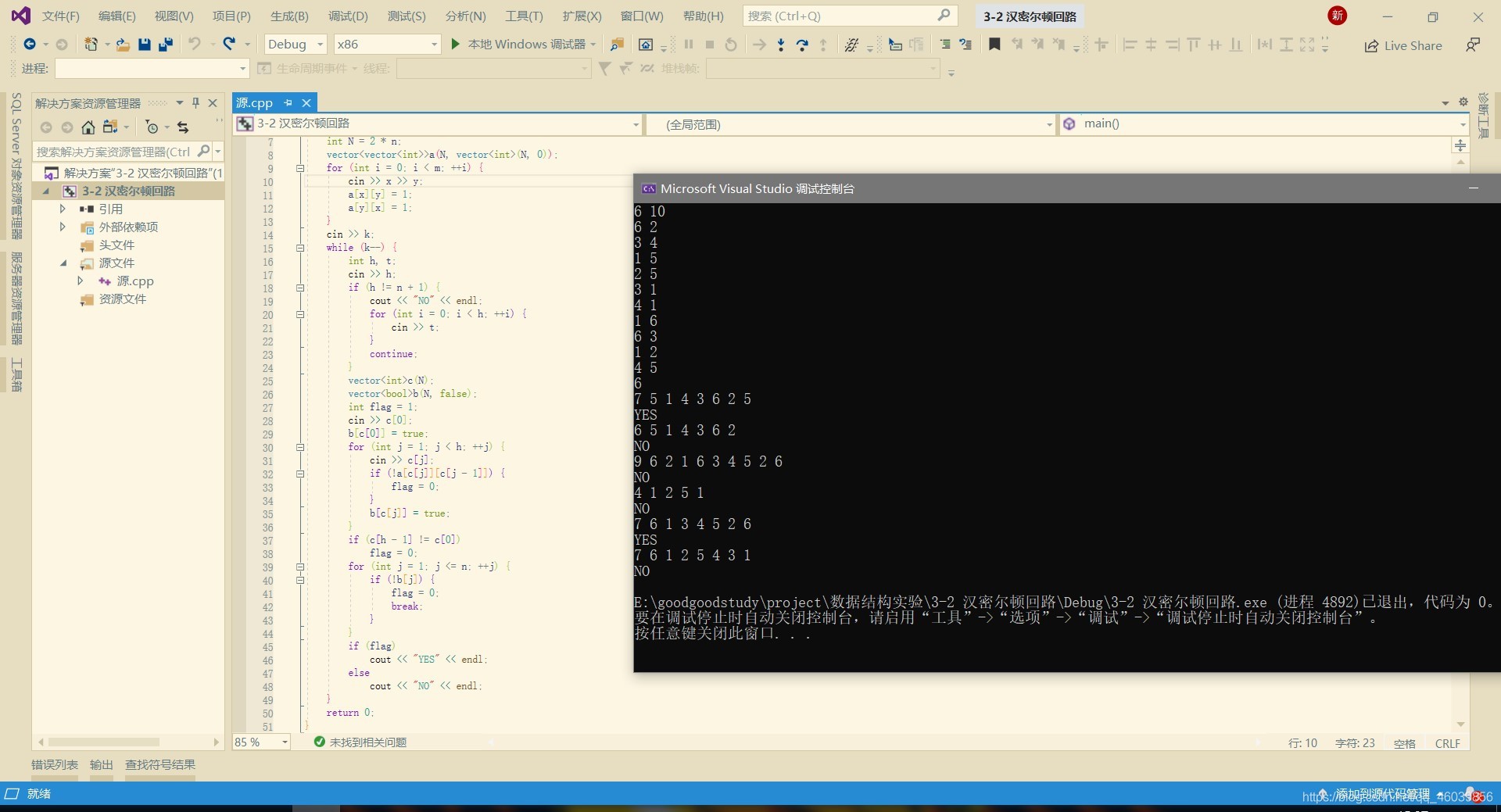Viewport: 1501px width, 812px height.
Task: Click the New Project icon
Action: (91, 45)
